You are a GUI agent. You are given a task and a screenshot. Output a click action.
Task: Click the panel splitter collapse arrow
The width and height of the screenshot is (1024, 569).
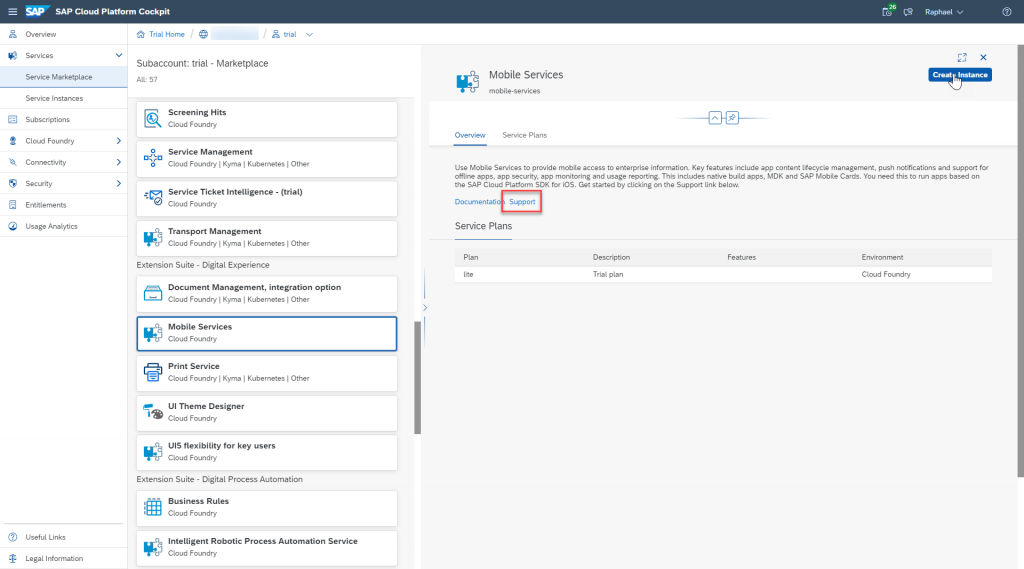(x=424, y=308)
